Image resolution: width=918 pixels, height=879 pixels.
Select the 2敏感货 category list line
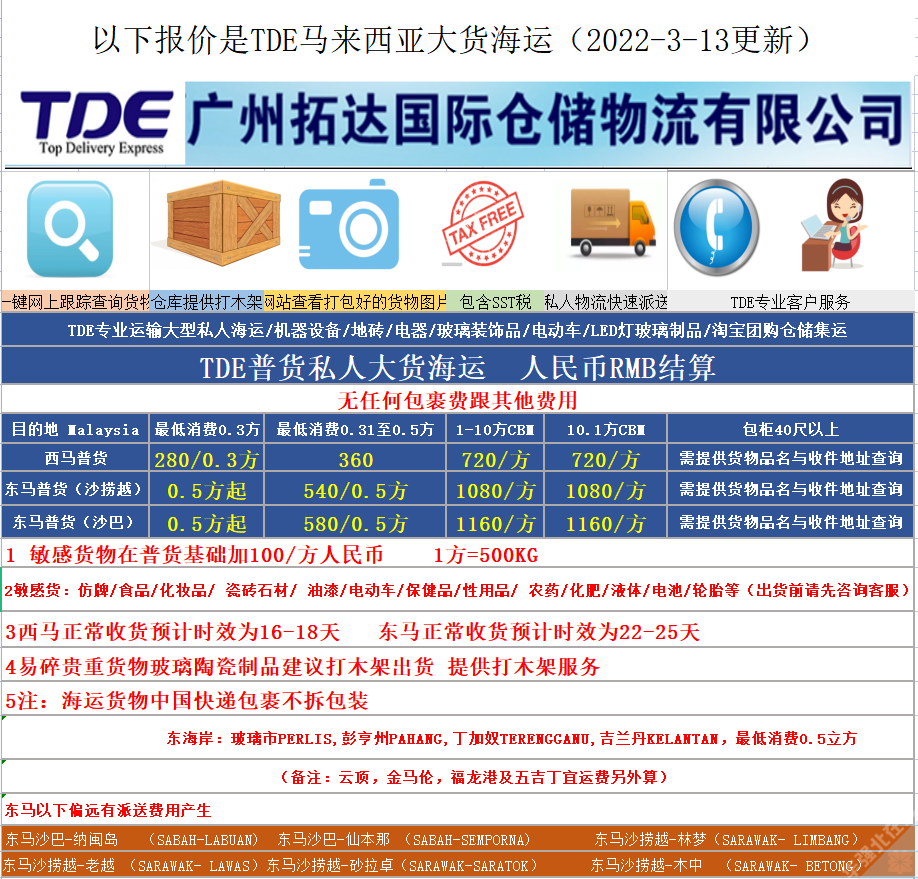tap(457, 590)
